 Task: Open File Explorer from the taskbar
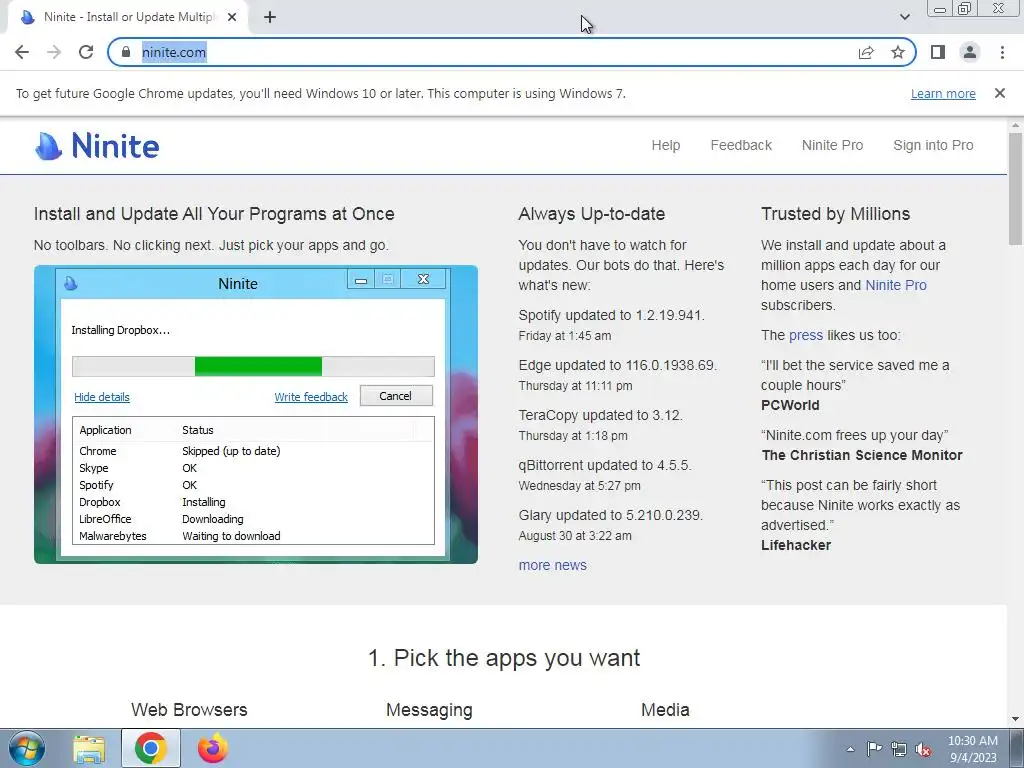tap(89, 748)
